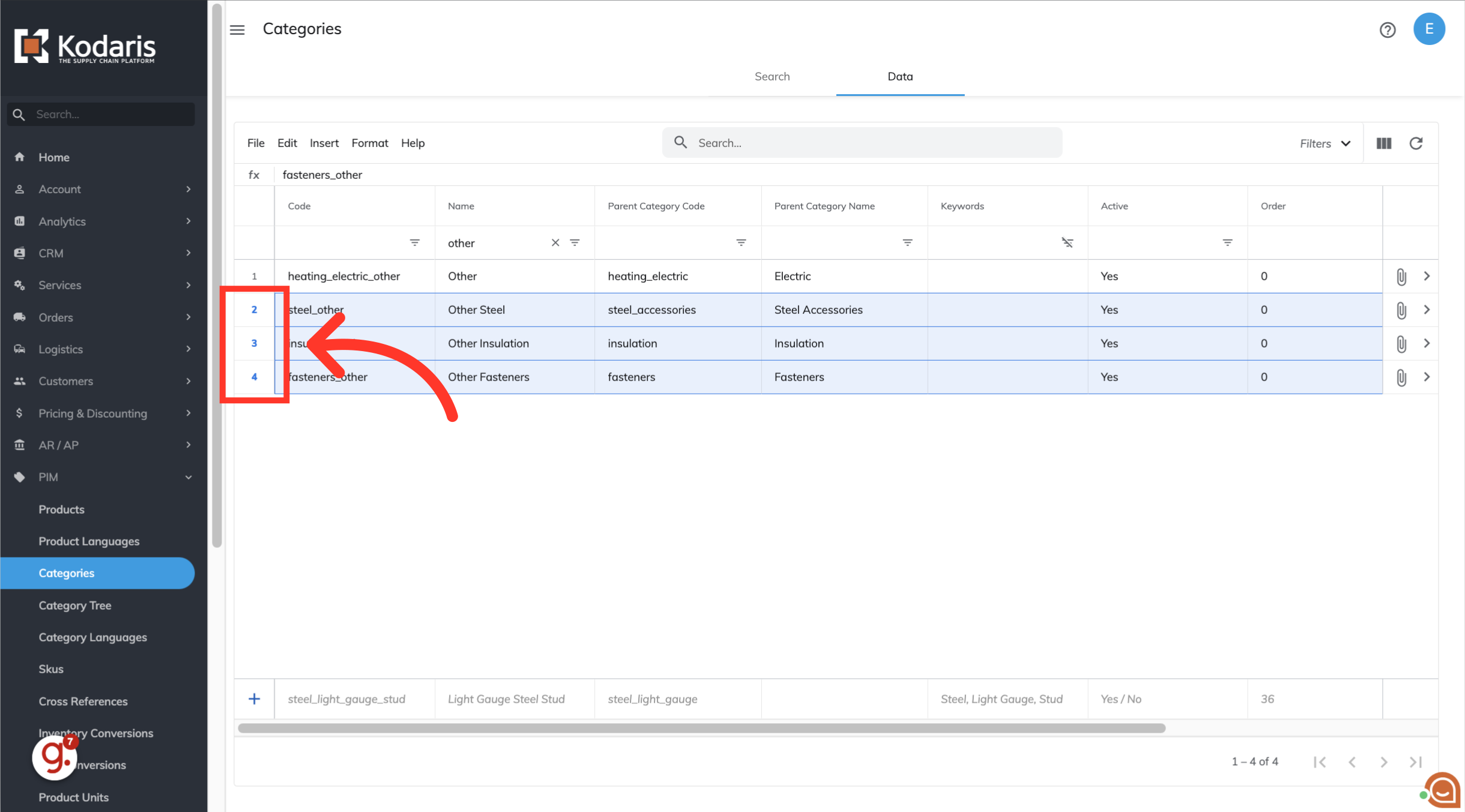This screenshot has height=812, width=1465.
Task: Click the user avatar E icon
Action: (x=1428, y=29)
